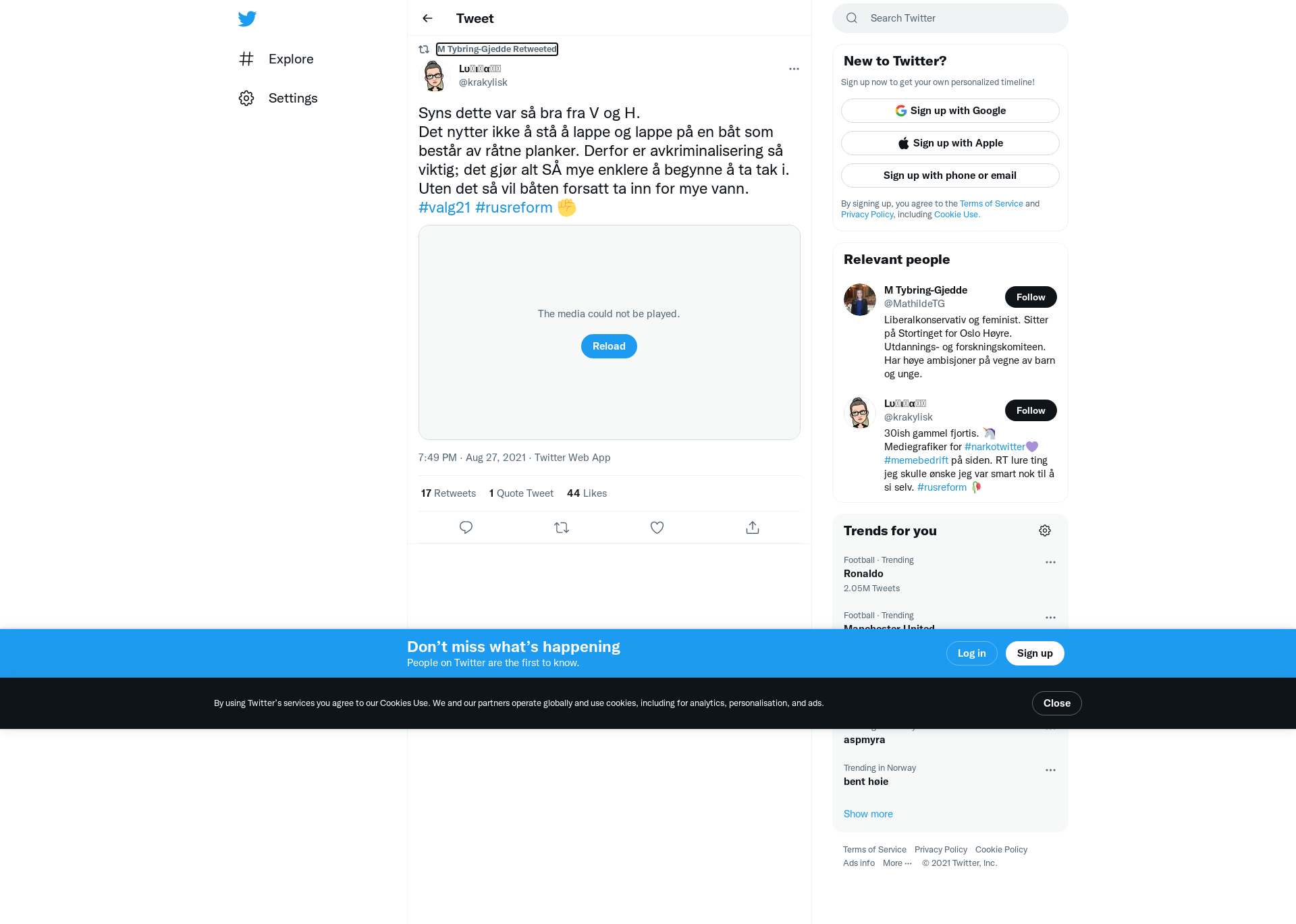The height and width of the screenshot is (924, 1296).
Task: Open more options for the Ronaldo trend
Action: 1050,562
